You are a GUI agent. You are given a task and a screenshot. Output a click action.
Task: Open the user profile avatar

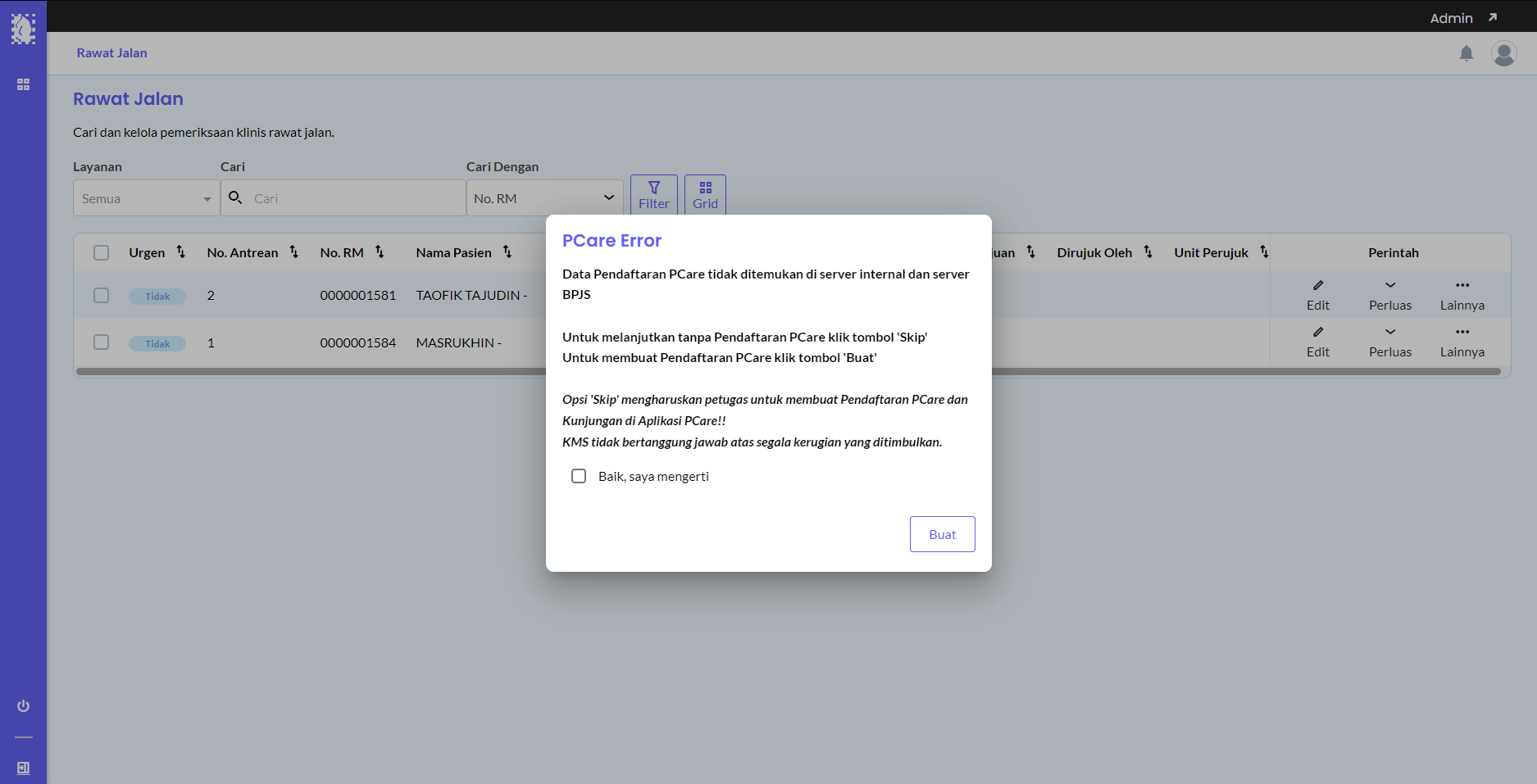tap(1504, 53)
